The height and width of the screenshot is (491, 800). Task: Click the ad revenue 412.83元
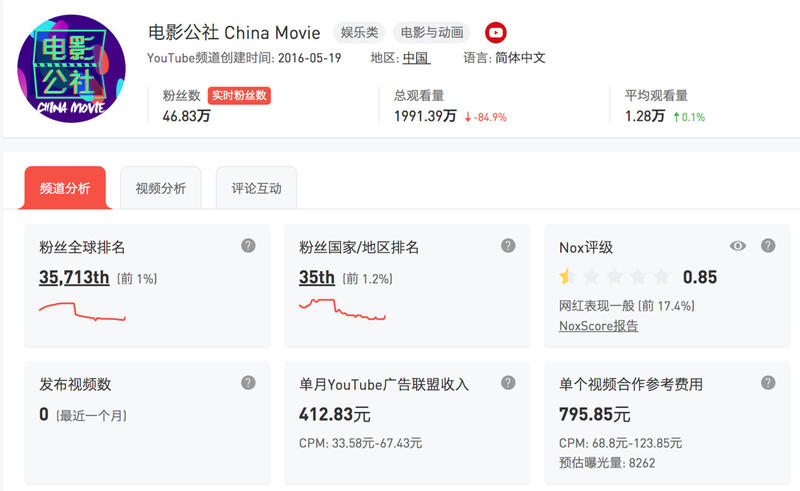pyautogui.click(x=335, y=414)
